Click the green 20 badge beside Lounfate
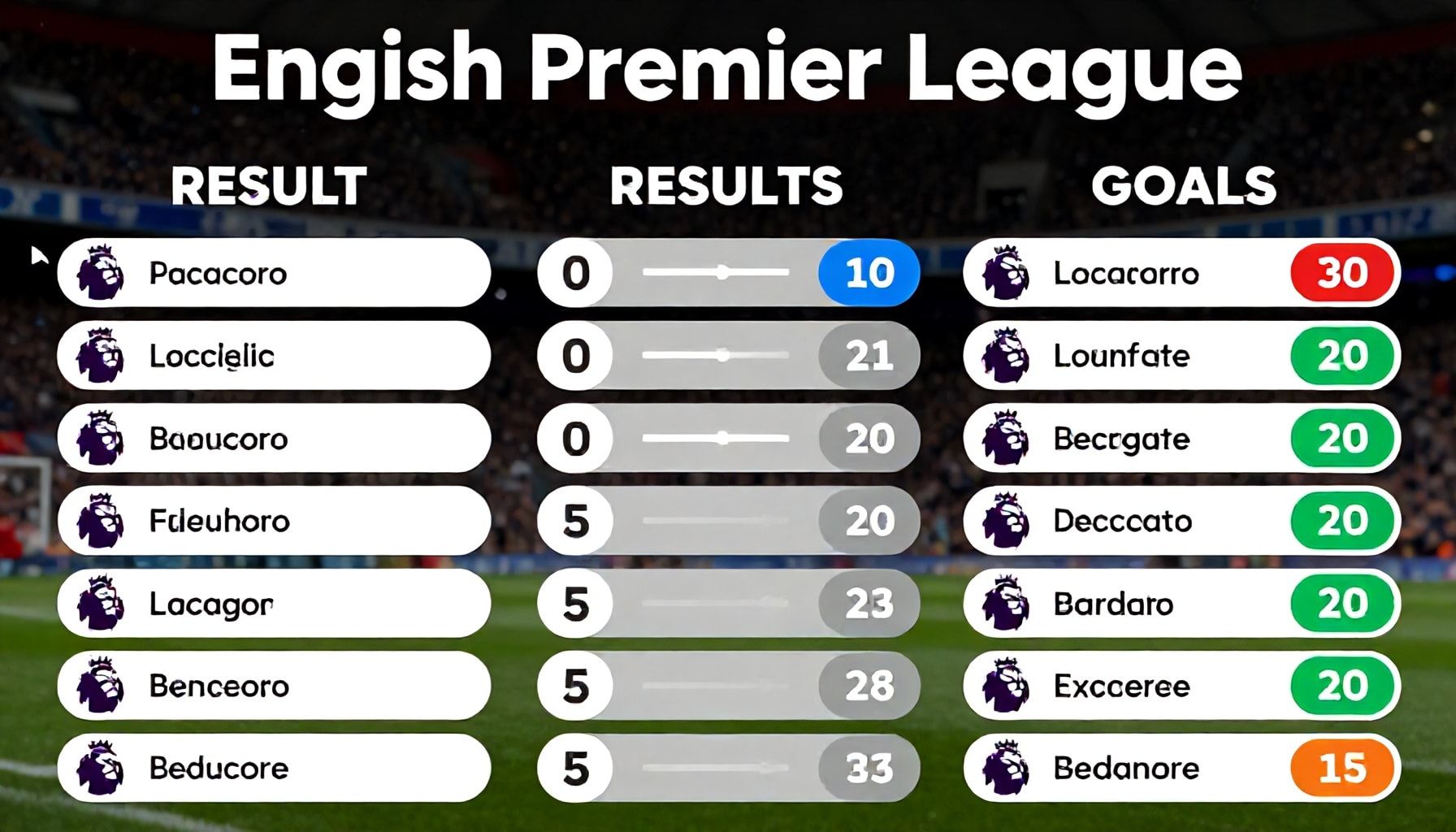 click(1342, 355)
